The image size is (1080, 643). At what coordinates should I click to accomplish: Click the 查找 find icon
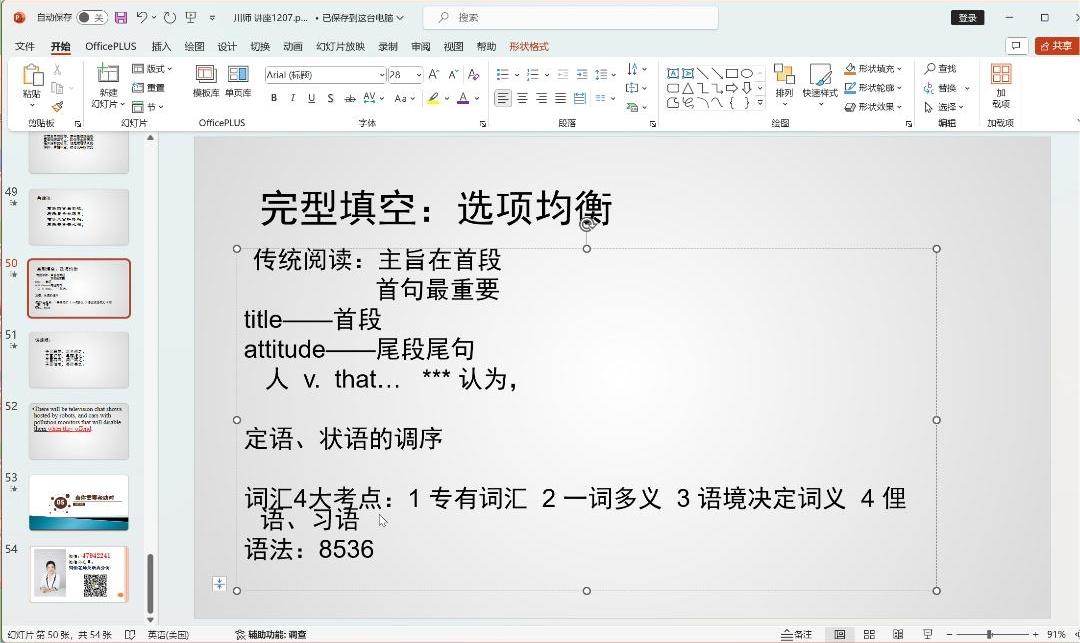coord(940,69)
